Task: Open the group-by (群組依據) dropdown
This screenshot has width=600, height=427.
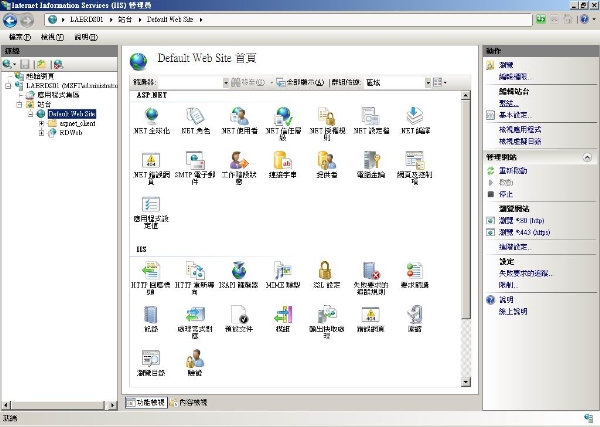Action: pyautogui.click(x=428, y=82)
